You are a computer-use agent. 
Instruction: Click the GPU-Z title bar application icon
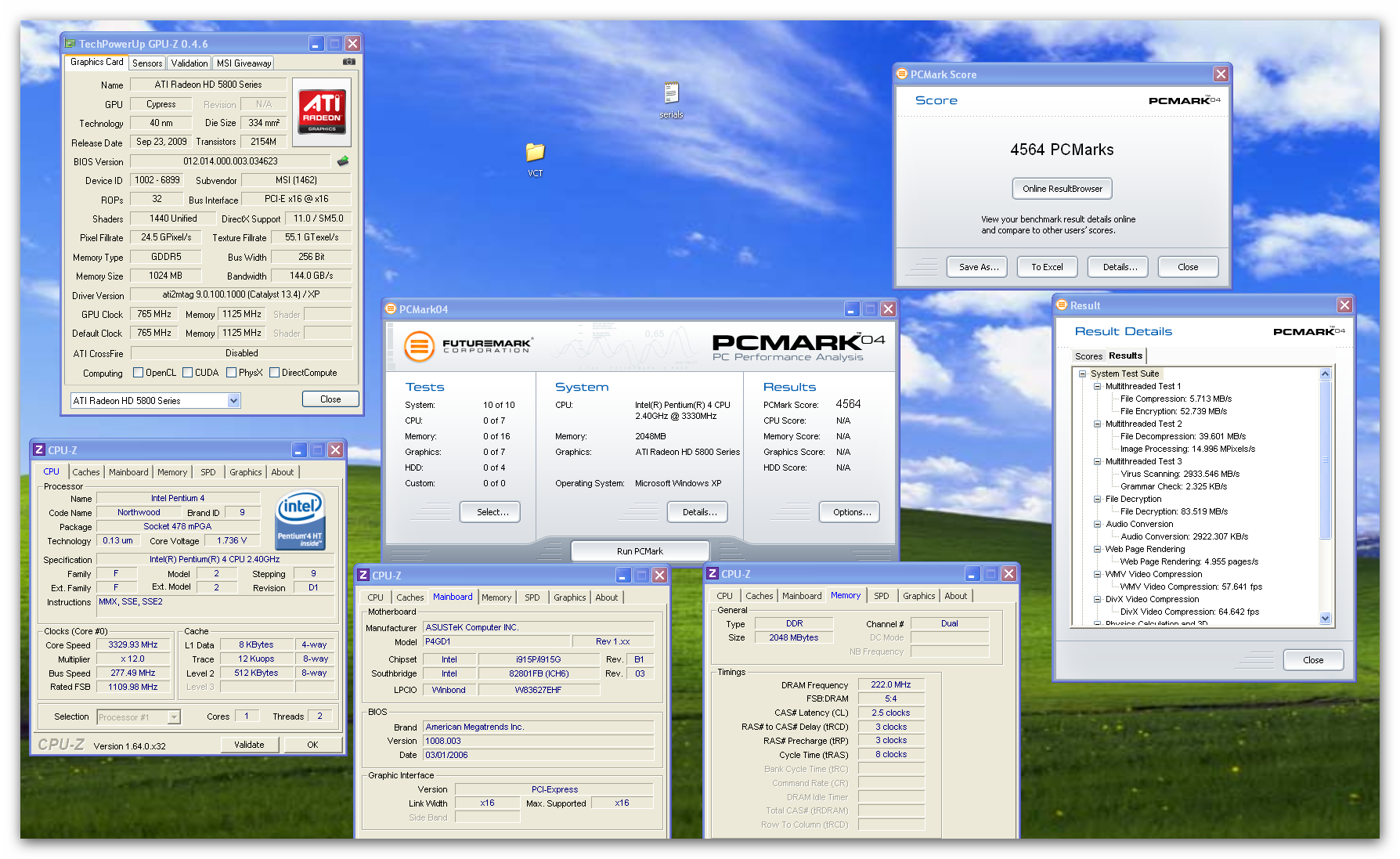pos(70,44)
